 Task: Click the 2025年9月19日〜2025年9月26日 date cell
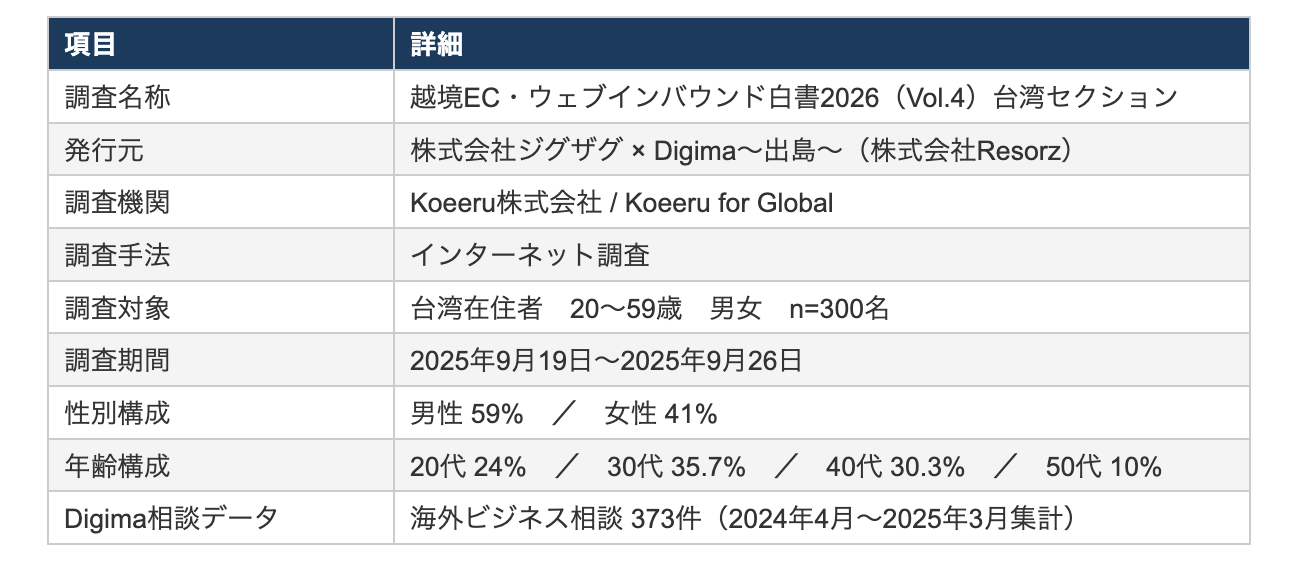tap(606, 360)
